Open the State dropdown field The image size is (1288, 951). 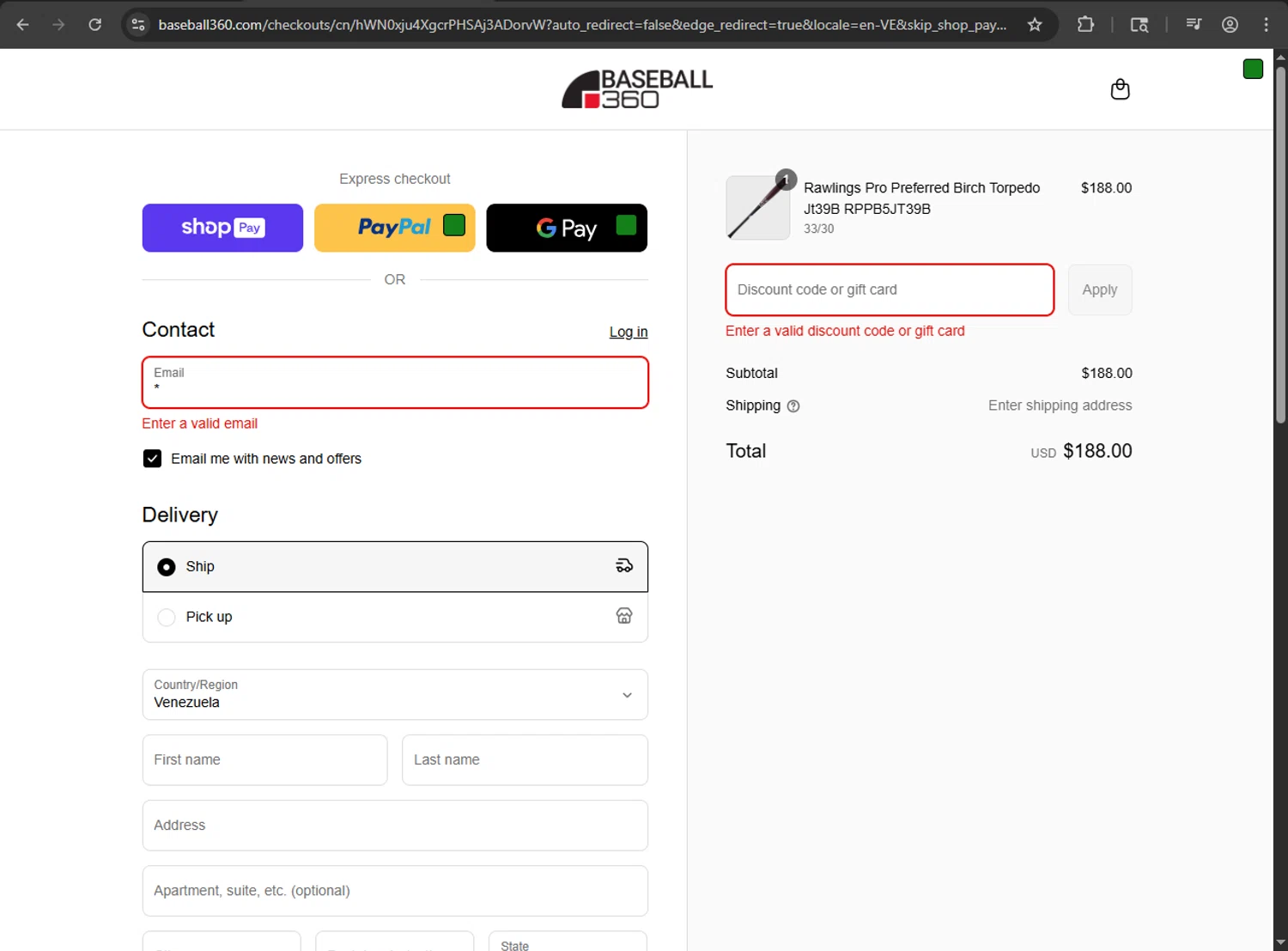(568, 941)
